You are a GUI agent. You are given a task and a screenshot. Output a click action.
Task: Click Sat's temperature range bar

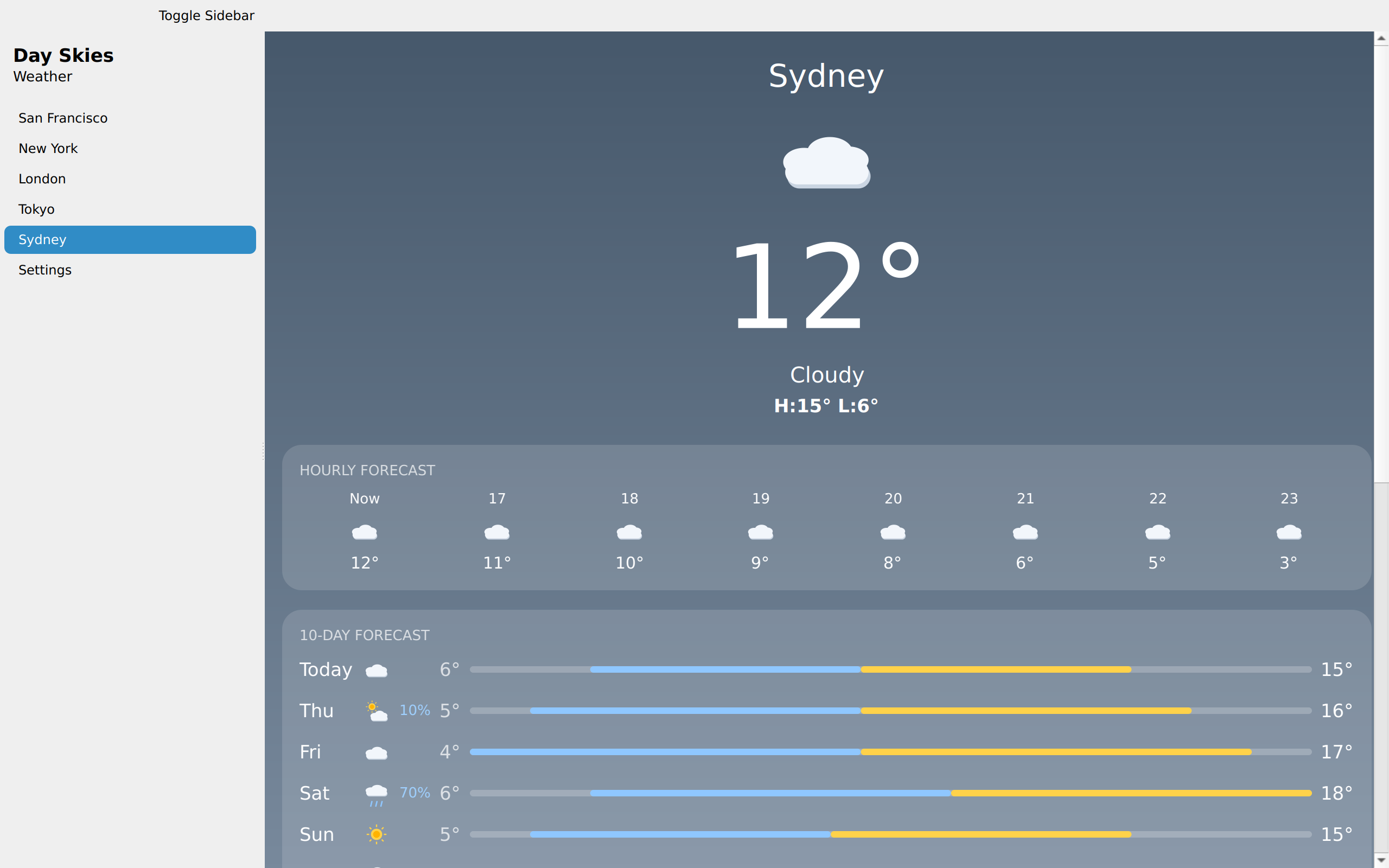click(x=891, y=793)
